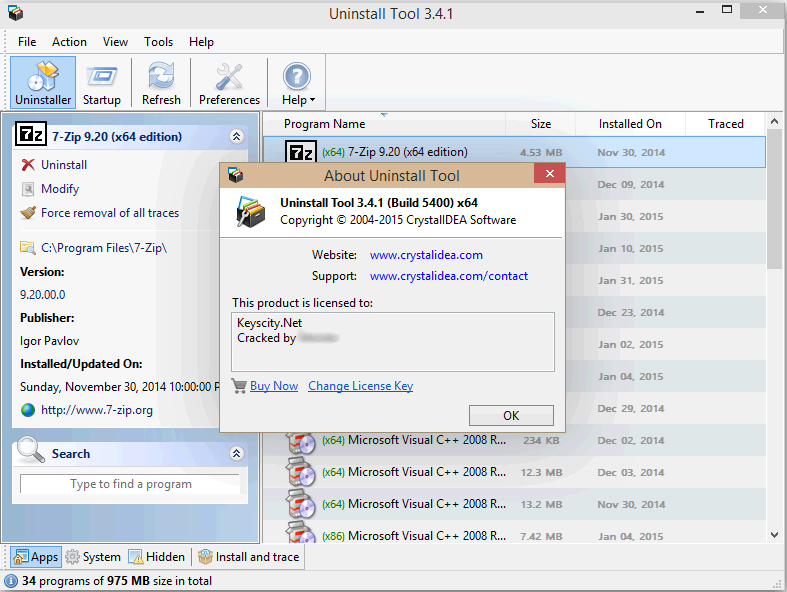Click the Jan 30, 2015 installed date
This screenshot has height=592, width=787.
coord(631,216)
